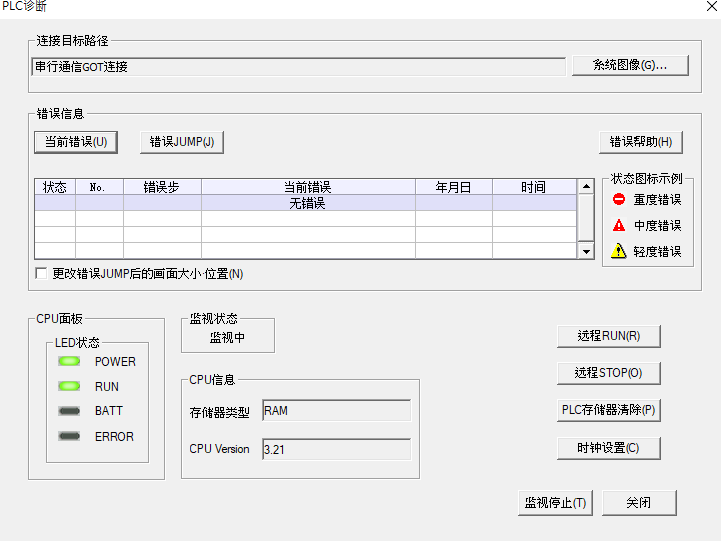Screen dimensions: 721x541
Task: Click 远程STOP(O) button
Action: click(608, 373)
